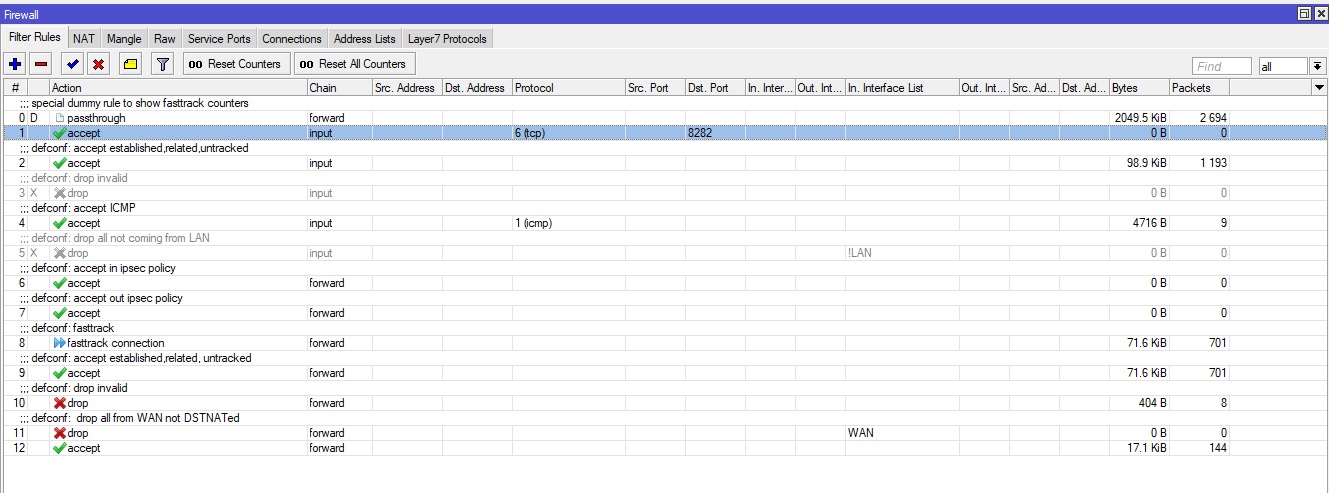Open column selector dropdown arrow in header
This screenshot has width=1329, height=493.
[1319, 88]
